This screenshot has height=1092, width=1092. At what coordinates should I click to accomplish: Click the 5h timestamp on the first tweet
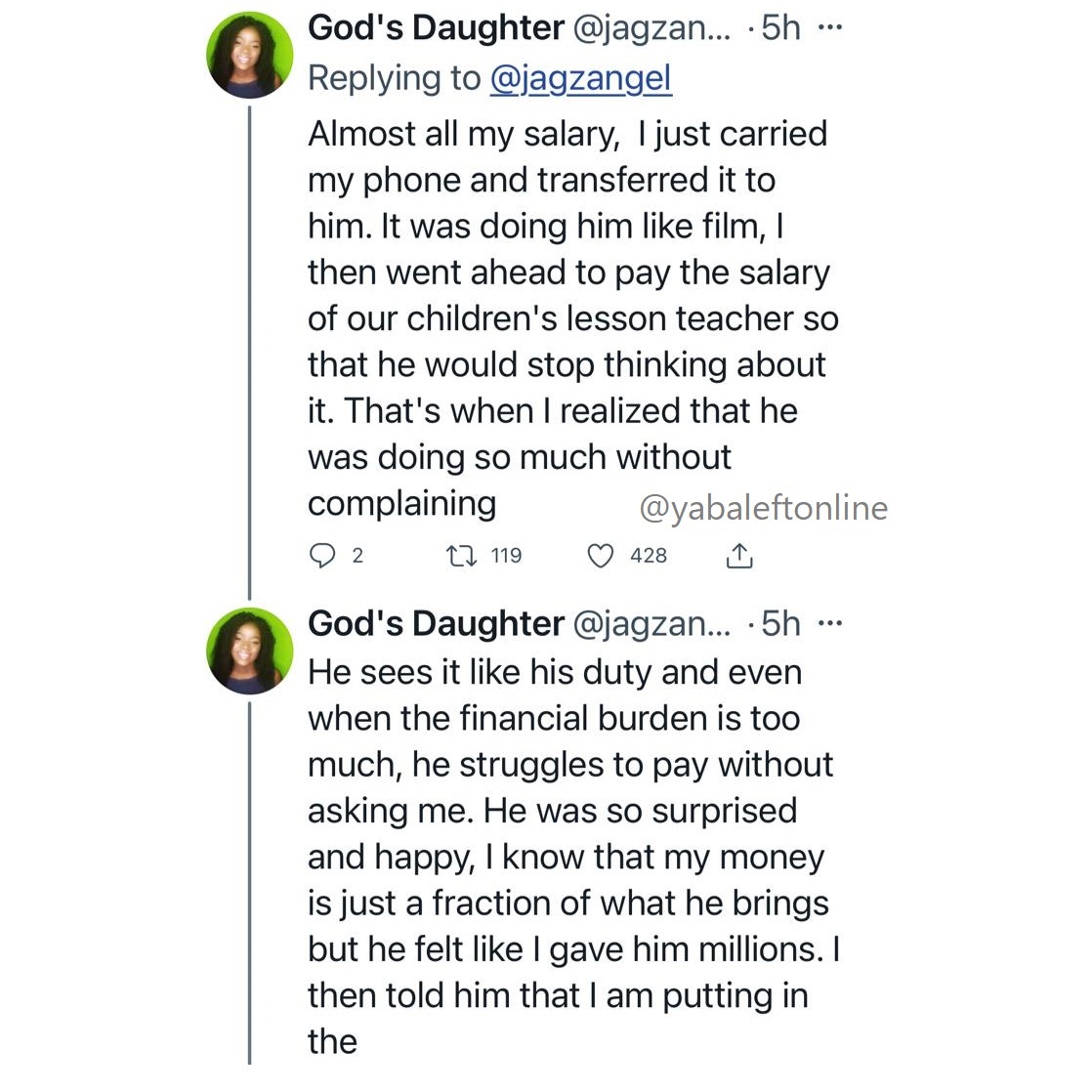pos(779,28)
